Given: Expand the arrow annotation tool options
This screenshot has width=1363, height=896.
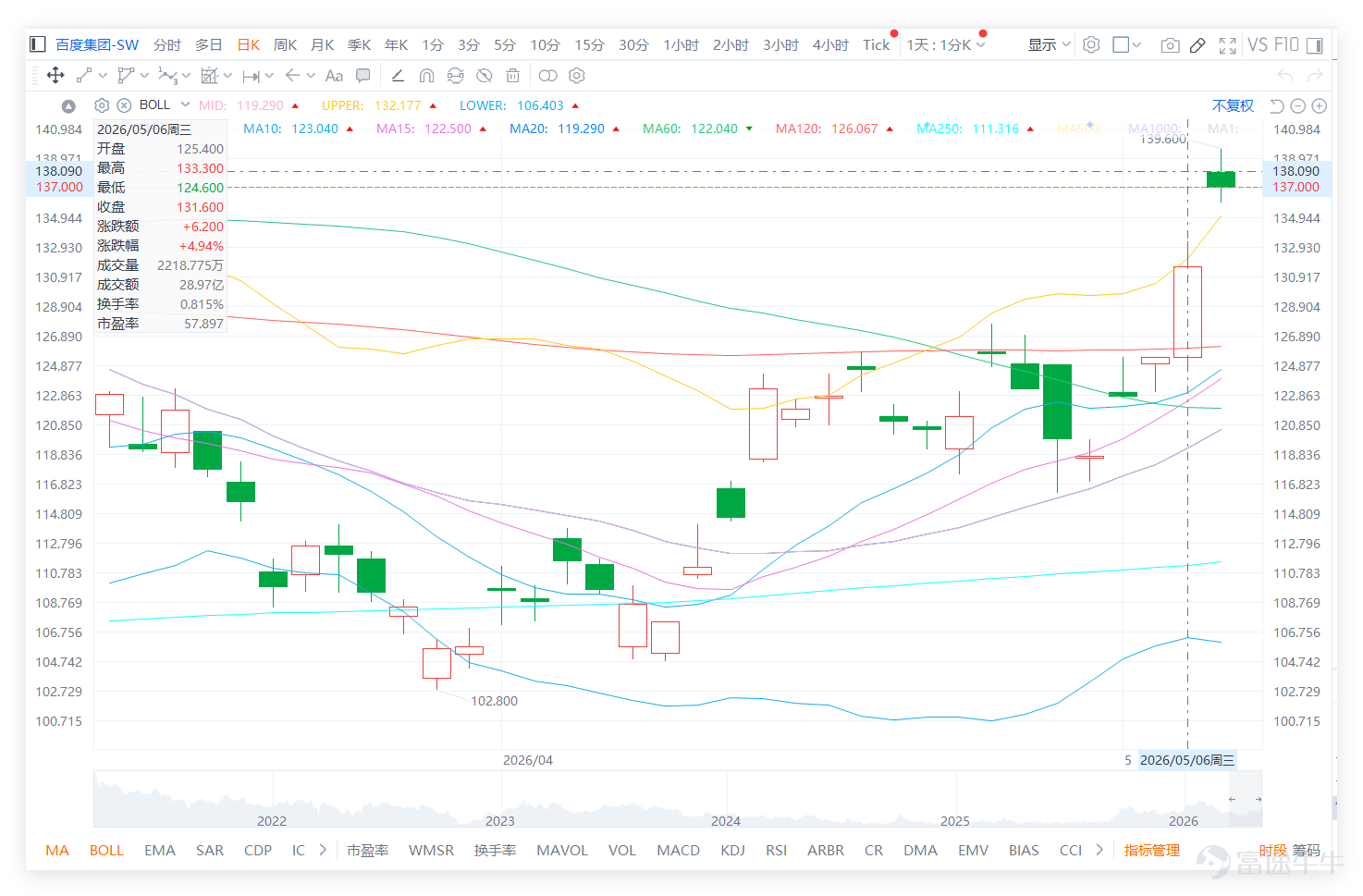Looking at the screenshot, I should click(311, 76).
